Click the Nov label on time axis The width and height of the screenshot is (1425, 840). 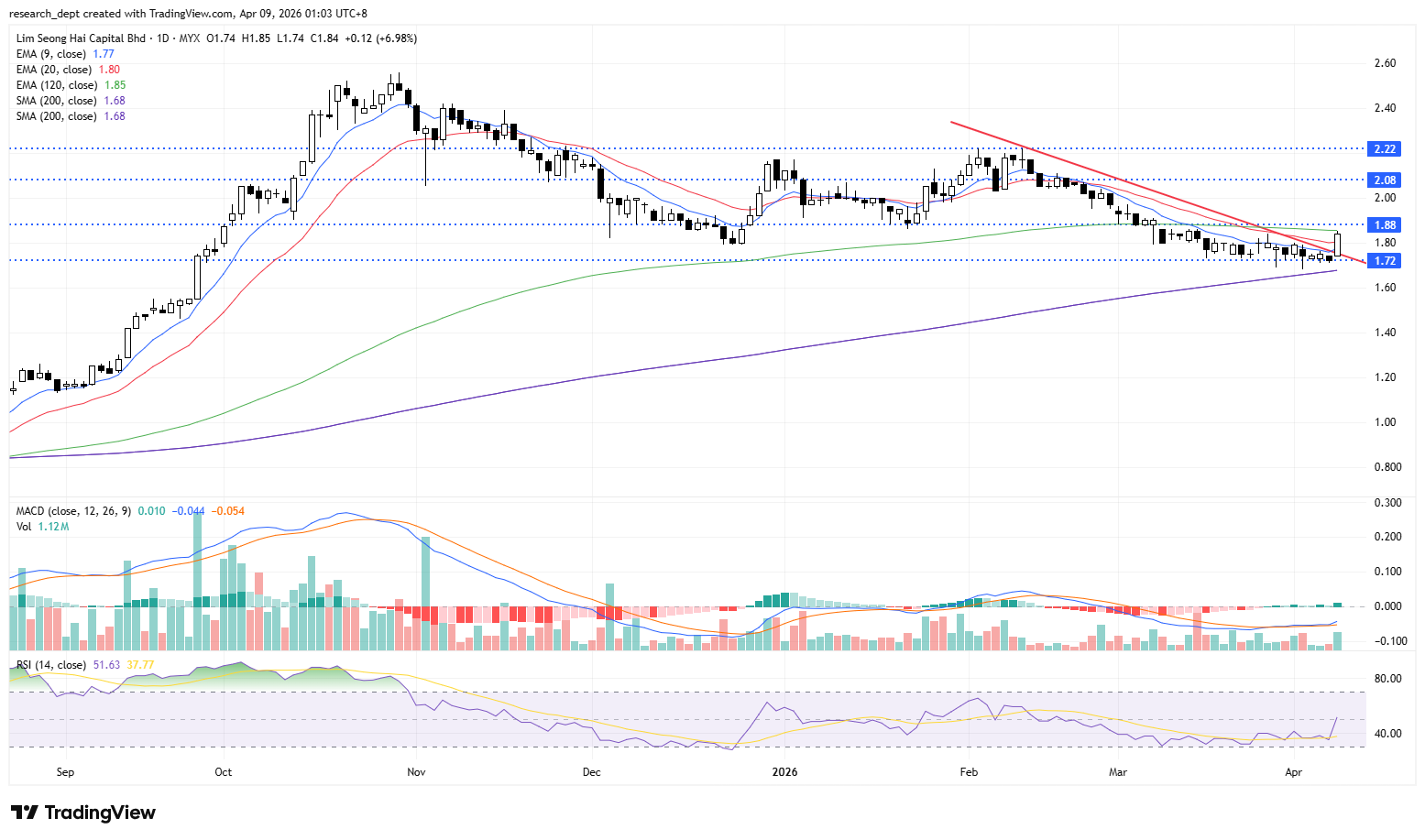click(416, 772)
